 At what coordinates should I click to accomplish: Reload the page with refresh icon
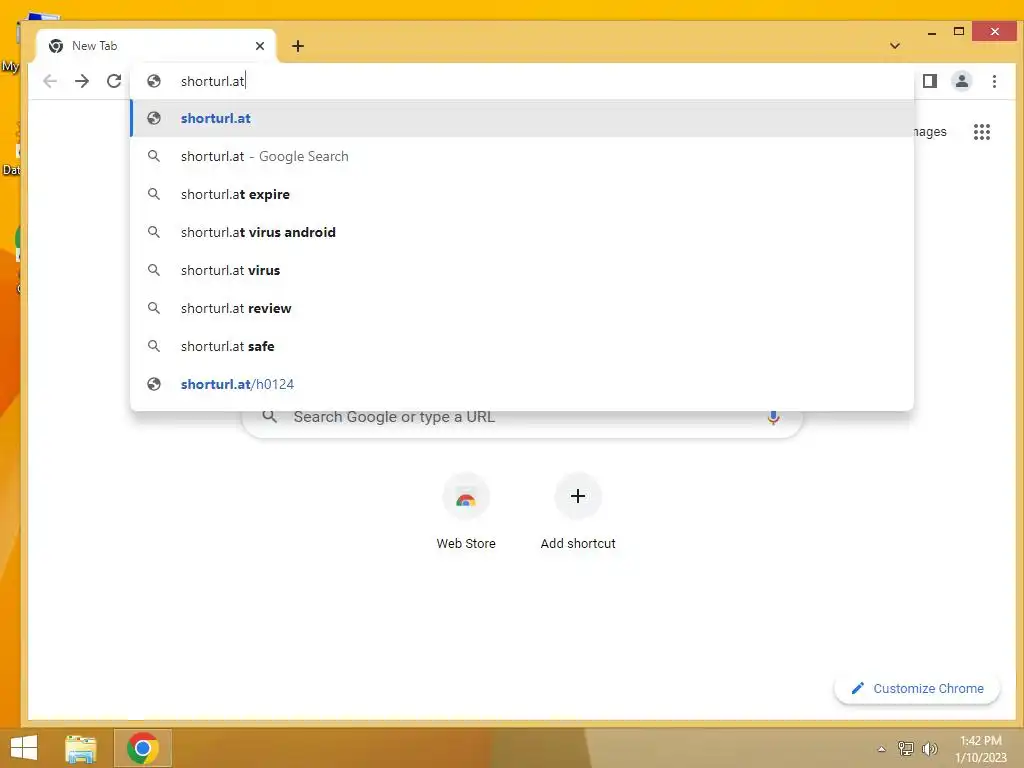[x=114, y=81]
